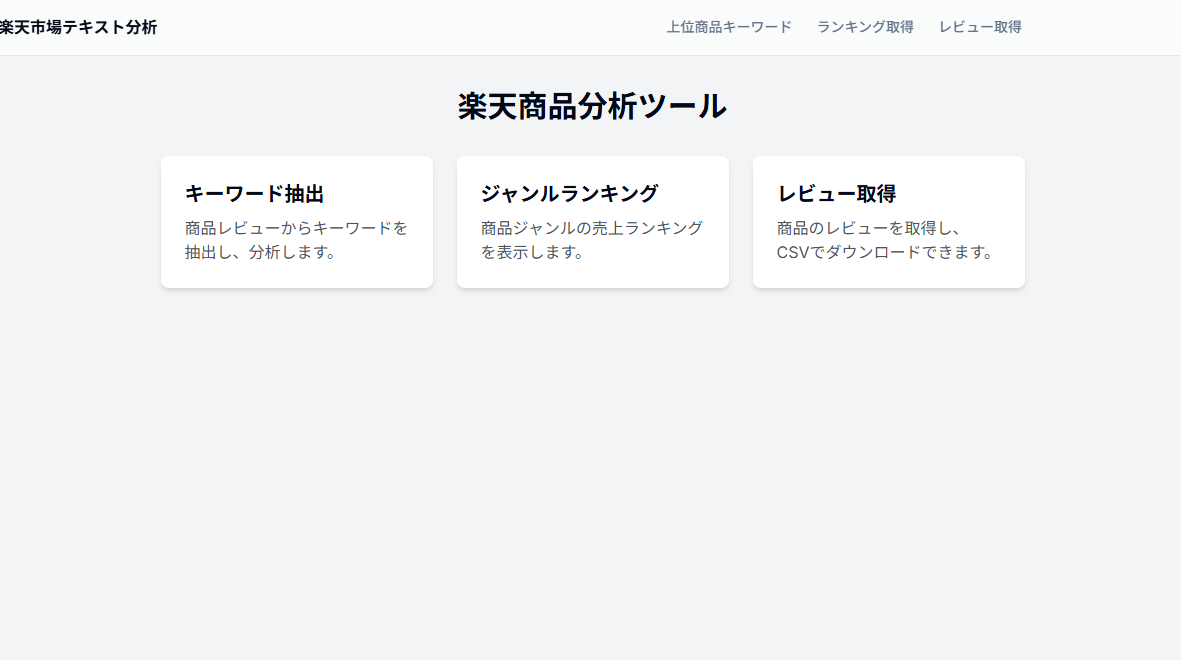
Task: Click the description 商品ジャンルの売上ランキングを表示します。
Action: (x=592, y=240)
